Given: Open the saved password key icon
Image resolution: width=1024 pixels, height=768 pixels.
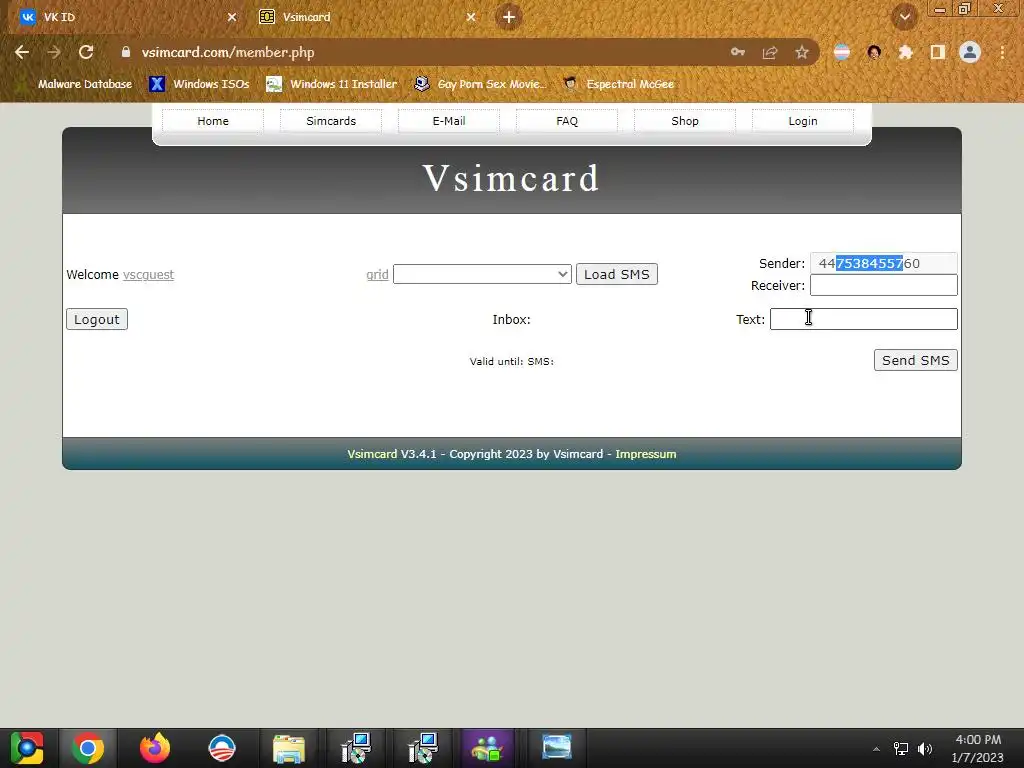Looking at the screenshot, I should 738,52.
